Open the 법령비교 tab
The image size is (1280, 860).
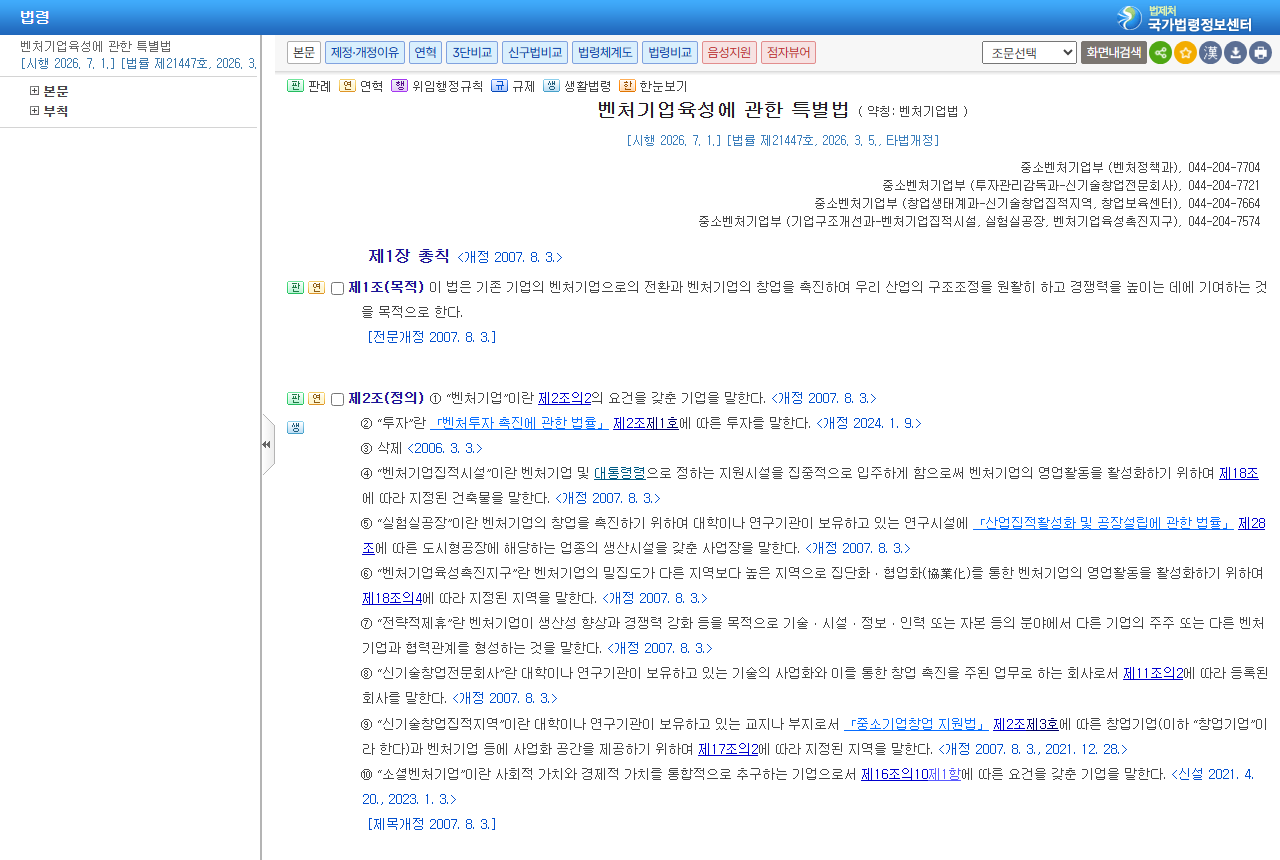click(x=669, y=52)
